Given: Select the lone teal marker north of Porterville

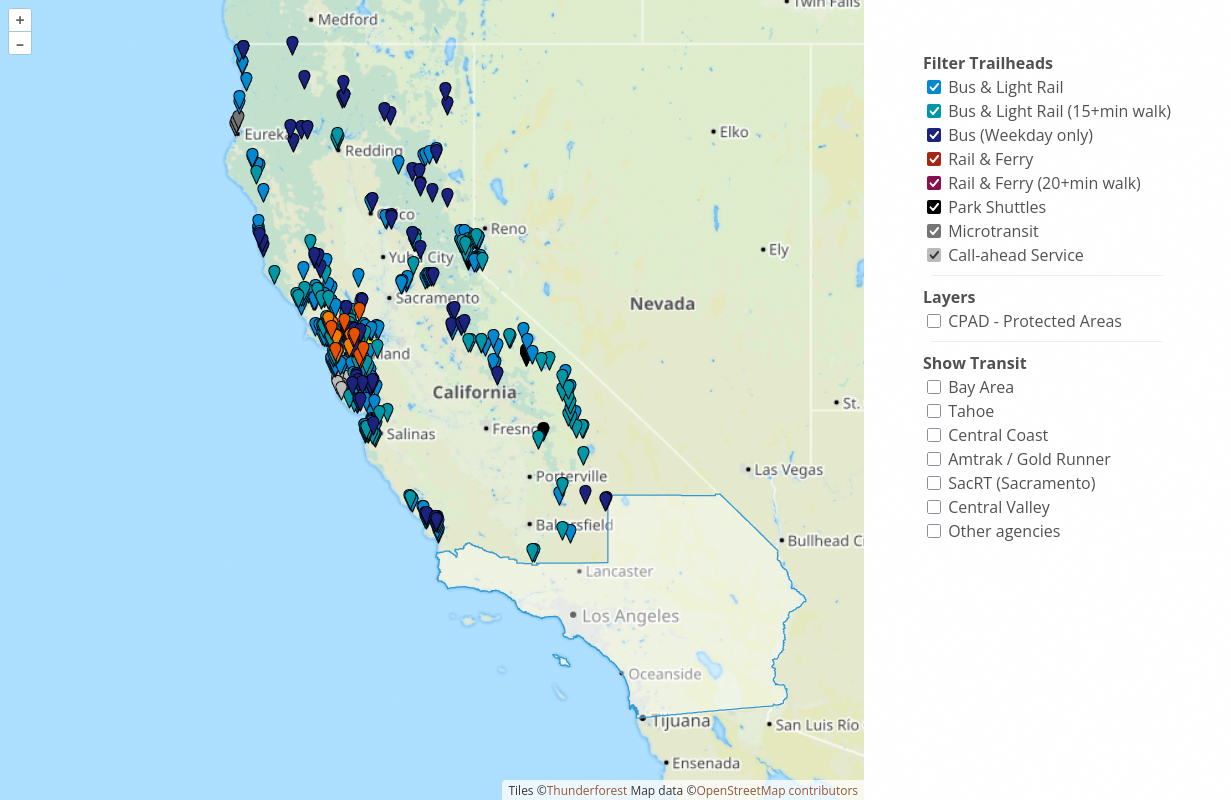Looking at the screenshot, I should click(583, 454).
